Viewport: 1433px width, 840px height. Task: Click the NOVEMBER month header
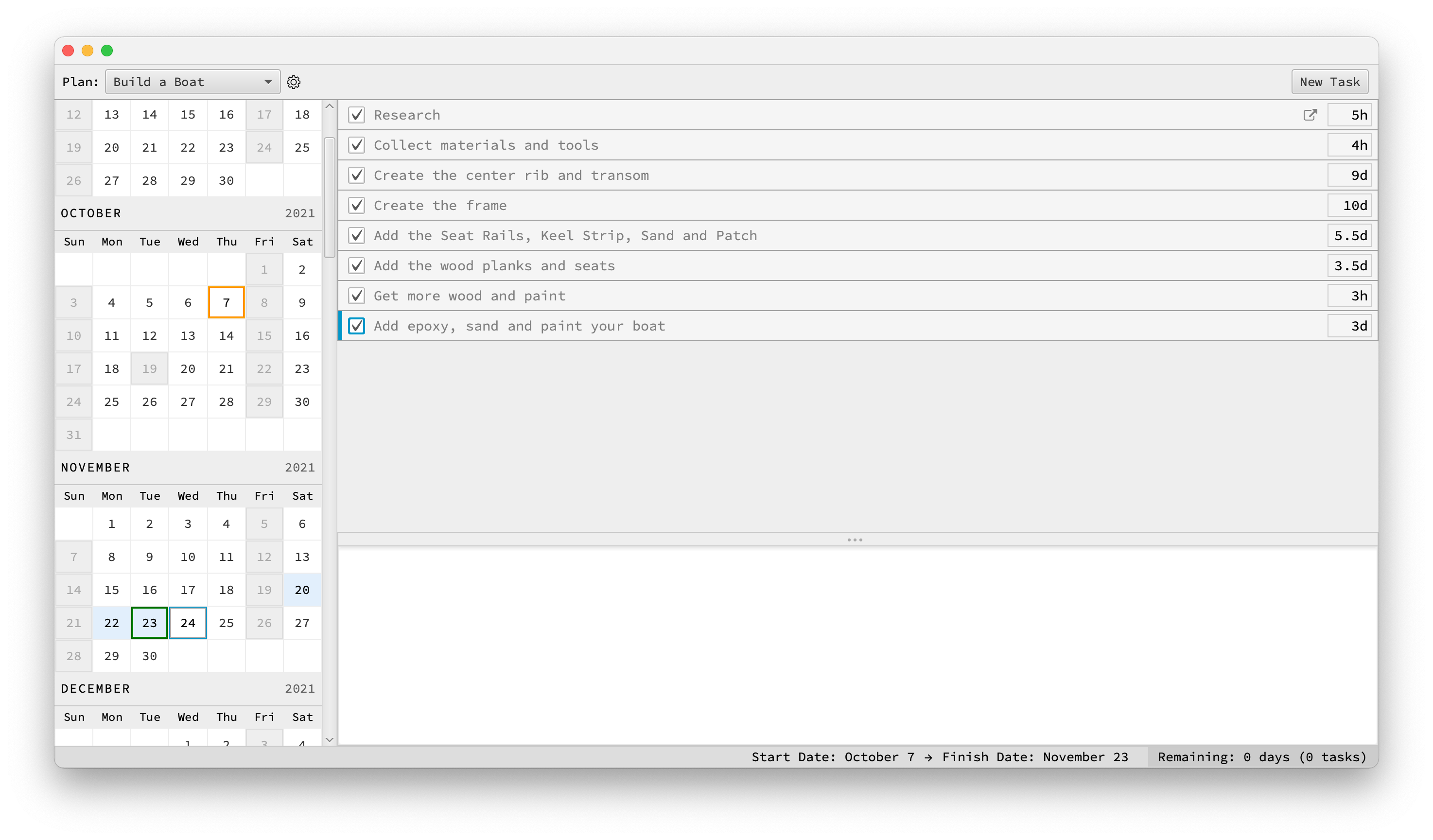pyautogui.click(x=96, y=468)
